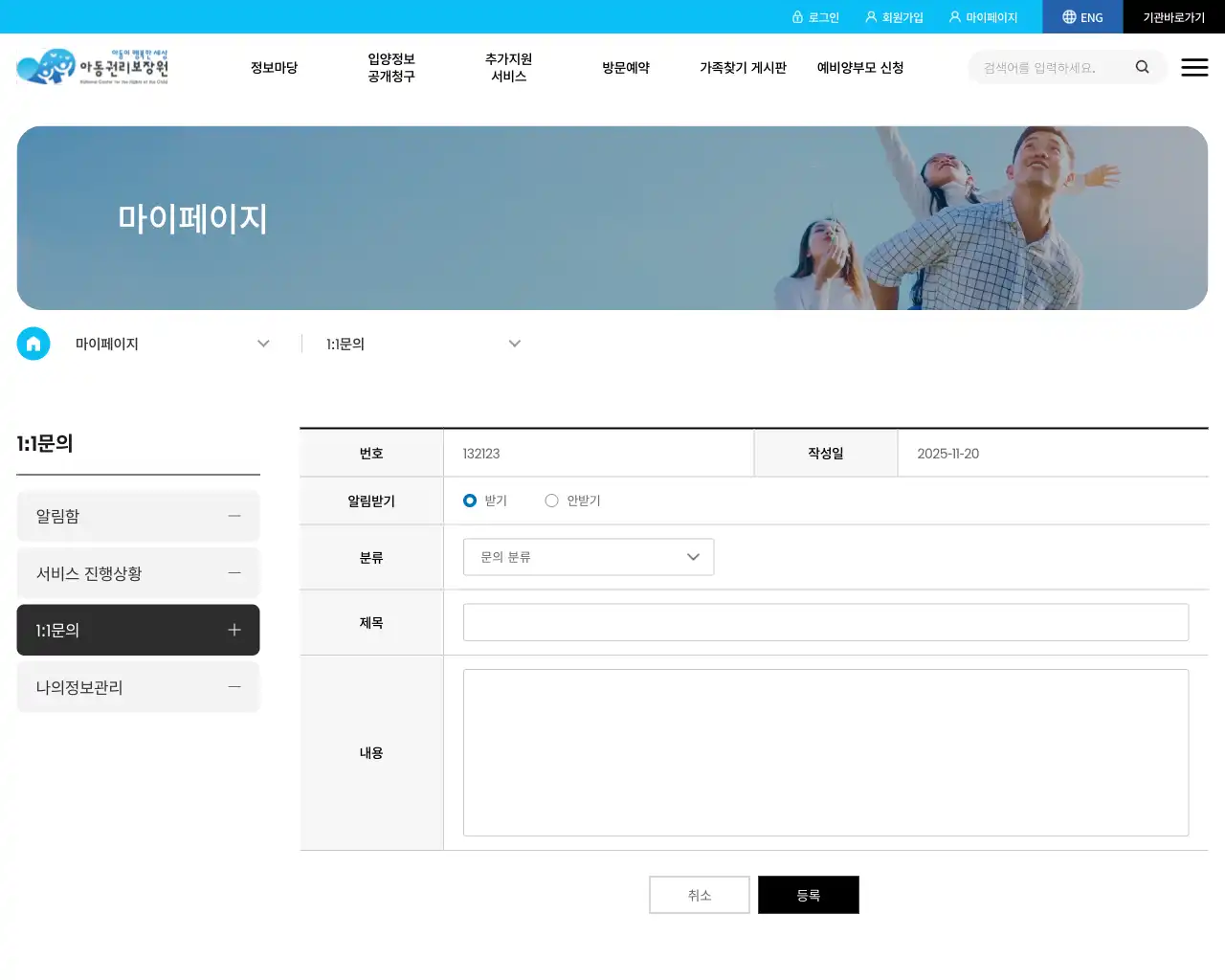Expand the 마이페이지 breadcrumb dropdown
This screenshot has height=980, width=1225.
(263, 343)
